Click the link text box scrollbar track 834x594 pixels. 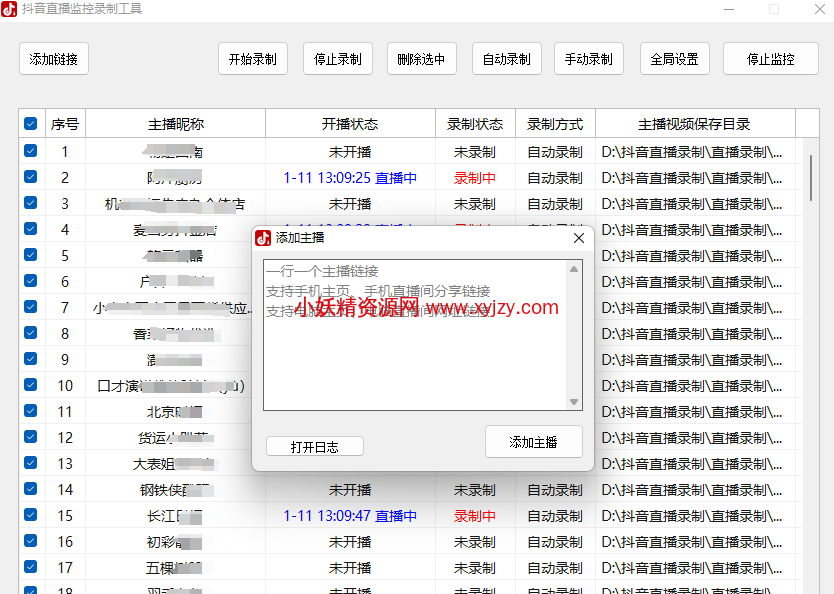574,336
